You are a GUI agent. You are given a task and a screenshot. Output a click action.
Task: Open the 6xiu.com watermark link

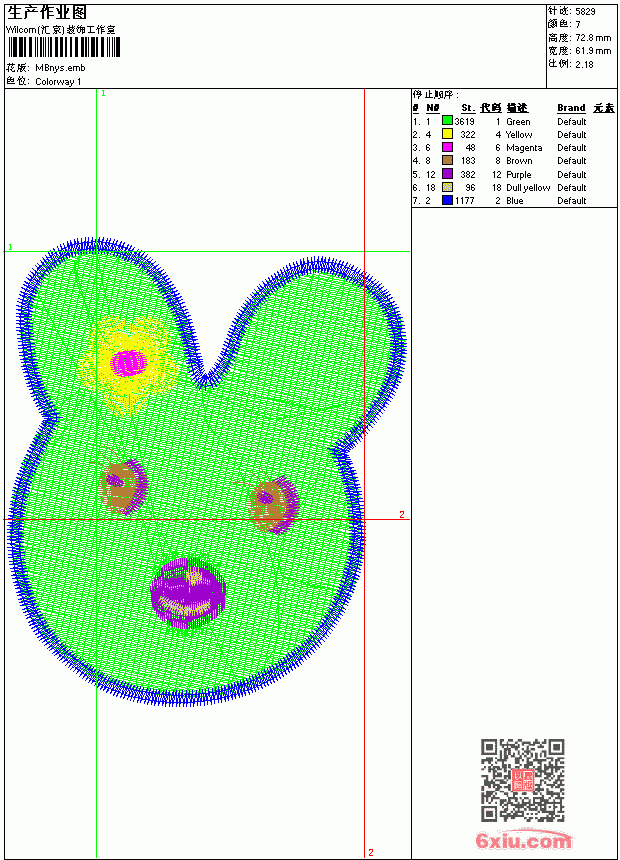point(523,841)
